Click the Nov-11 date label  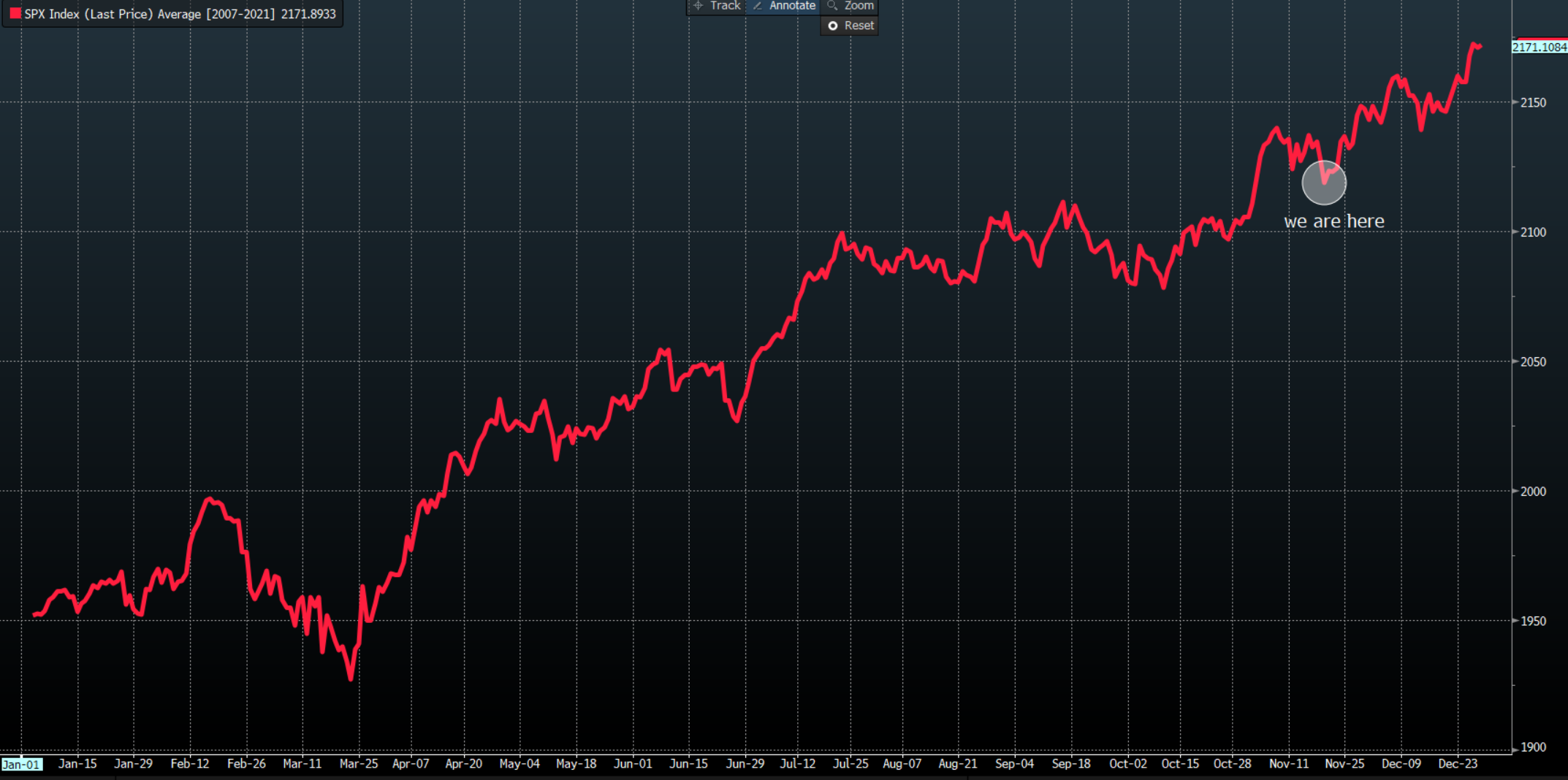(1289, 763)
